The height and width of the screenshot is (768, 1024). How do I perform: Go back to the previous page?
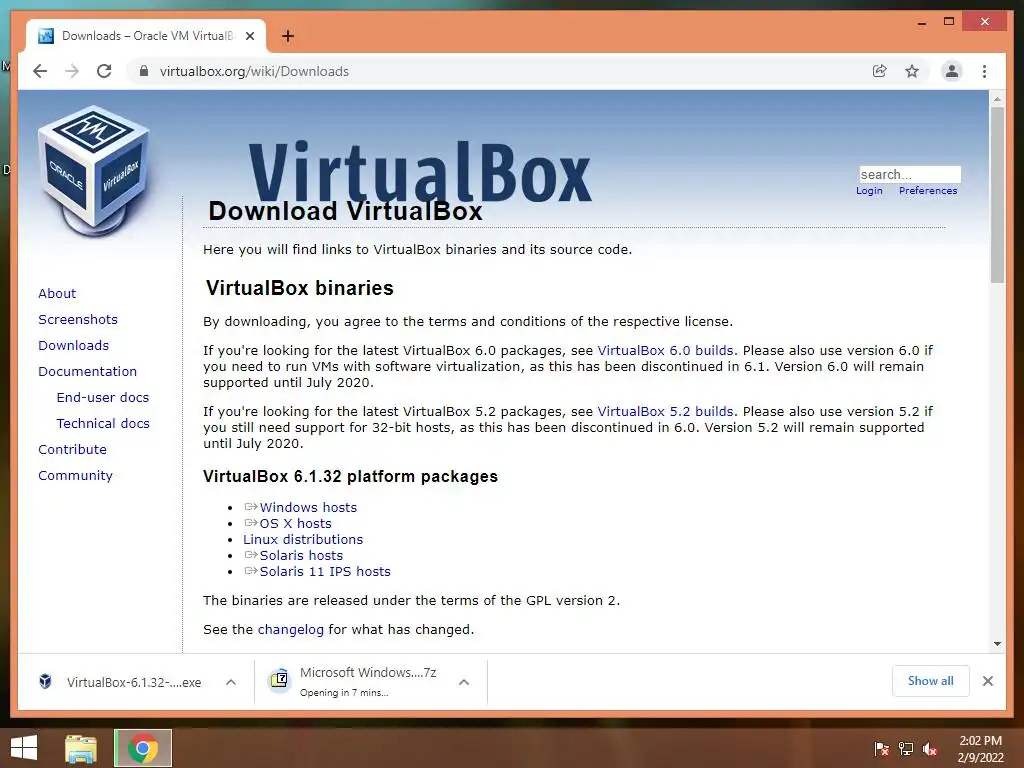[40, 71]
